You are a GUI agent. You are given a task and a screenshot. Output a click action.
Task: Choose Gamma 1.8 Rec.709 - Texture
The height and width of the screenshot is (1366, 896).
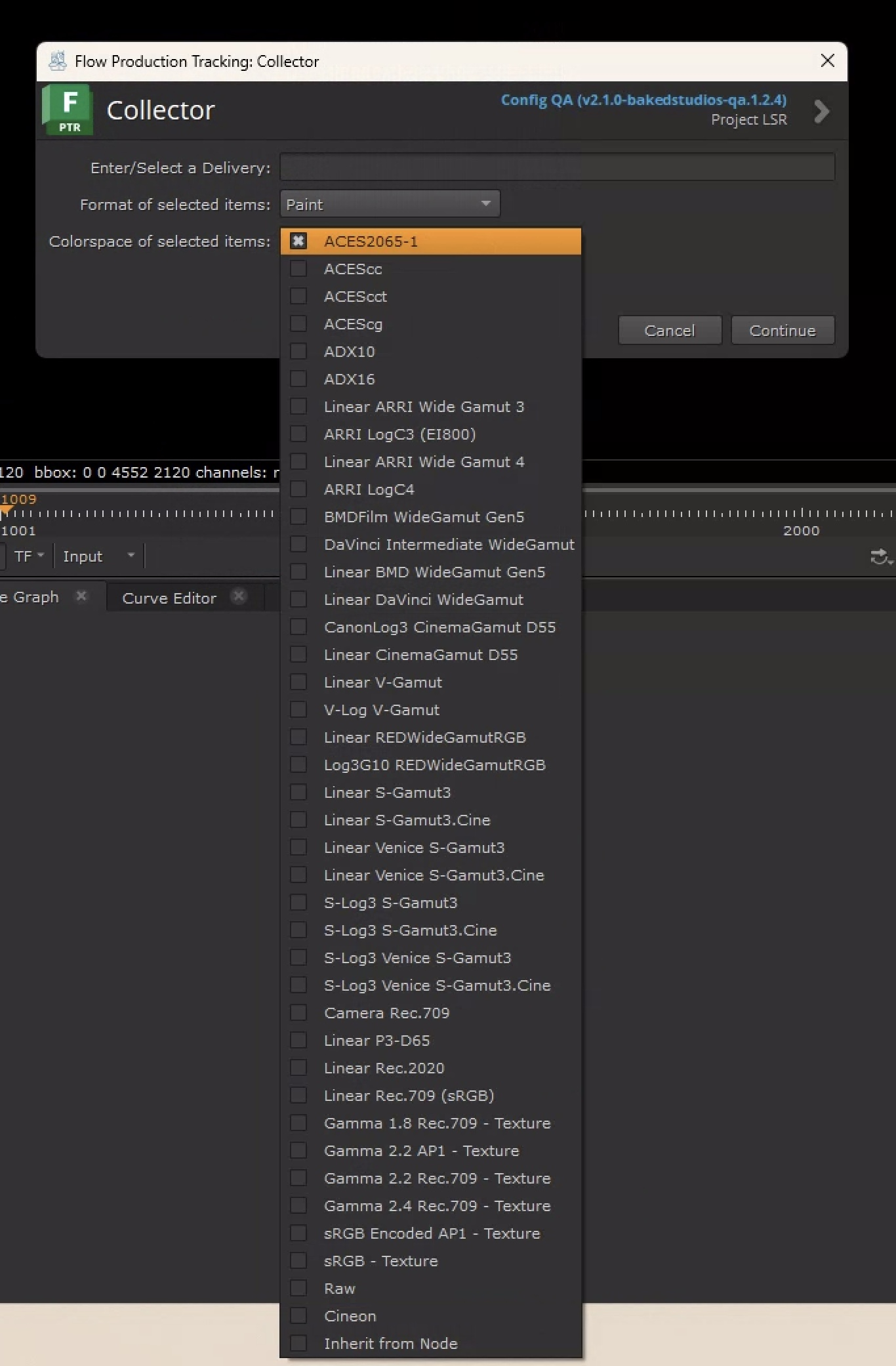(x=431, y=1123)
